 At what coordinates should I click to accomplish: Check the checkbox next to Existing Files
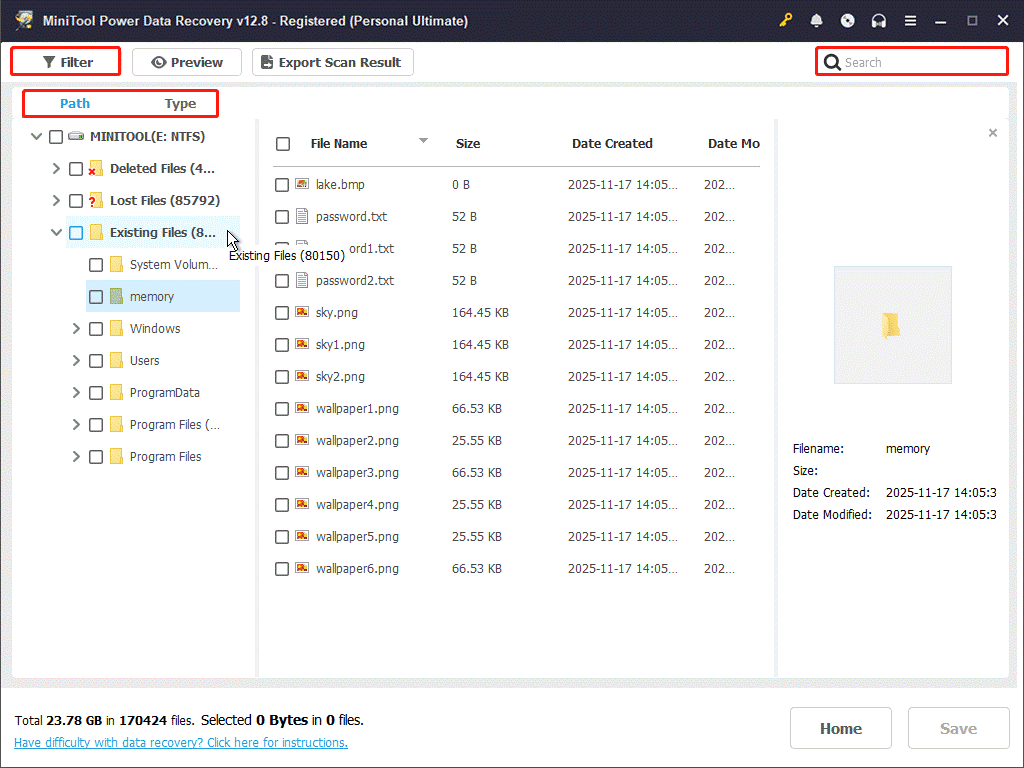(x=75, y=232)
